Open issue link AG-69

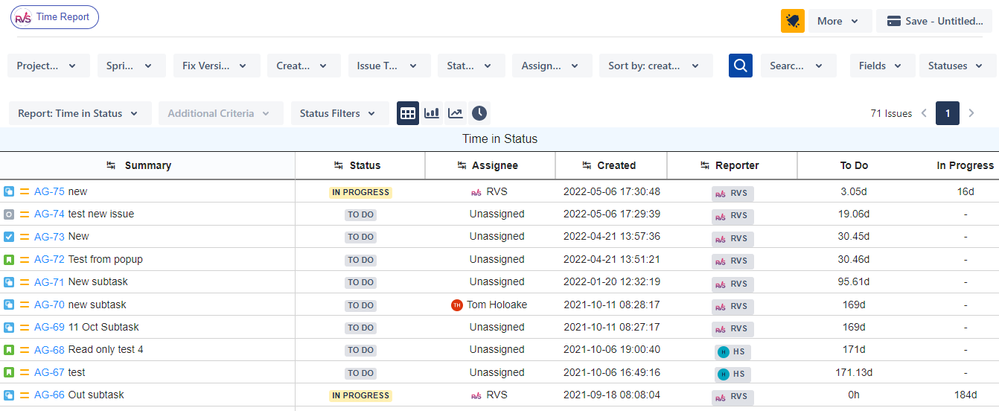coord(49,327)
